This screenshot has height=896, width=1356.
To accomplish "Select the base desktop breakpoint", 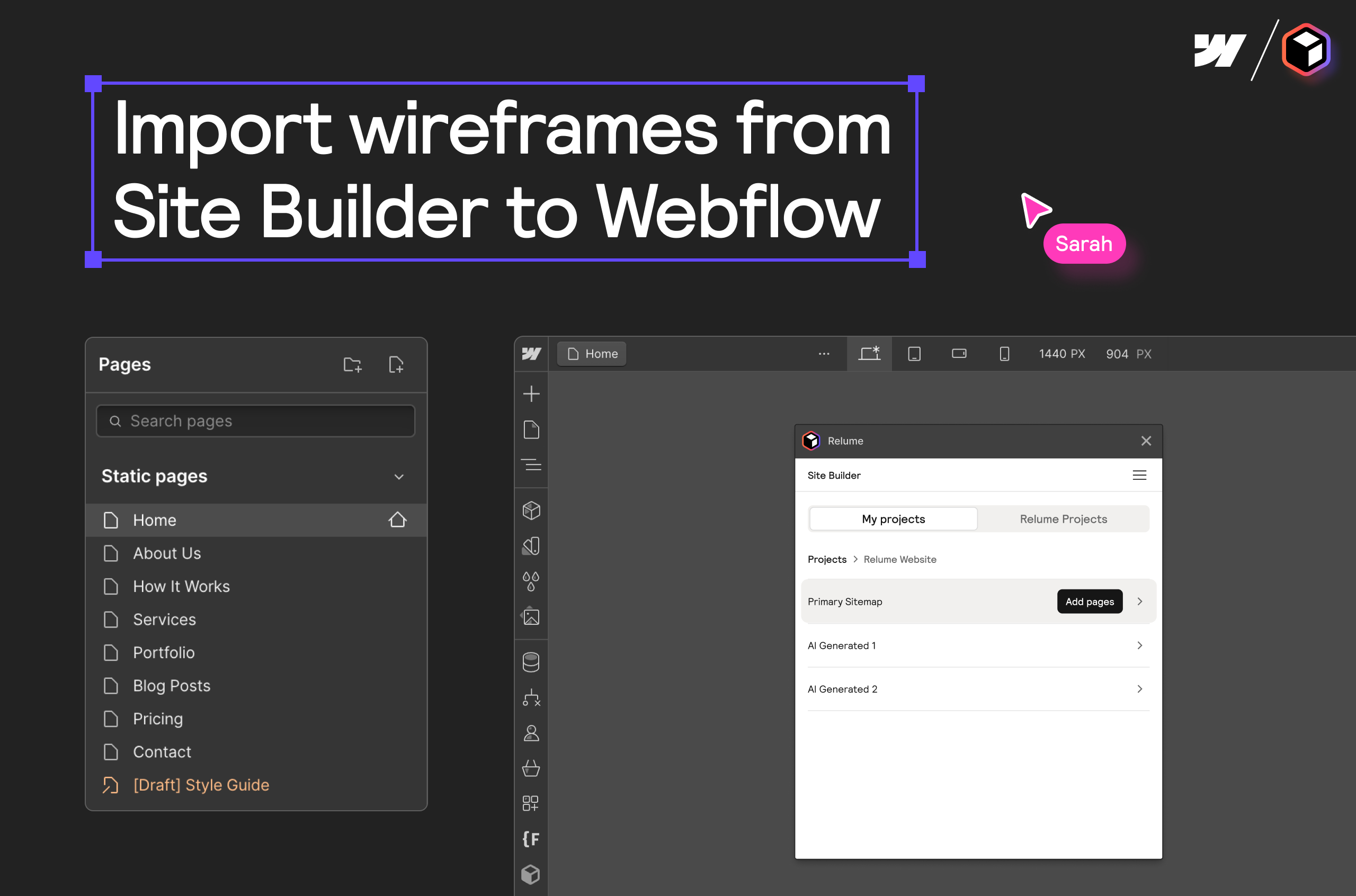I will click(869, 354).
